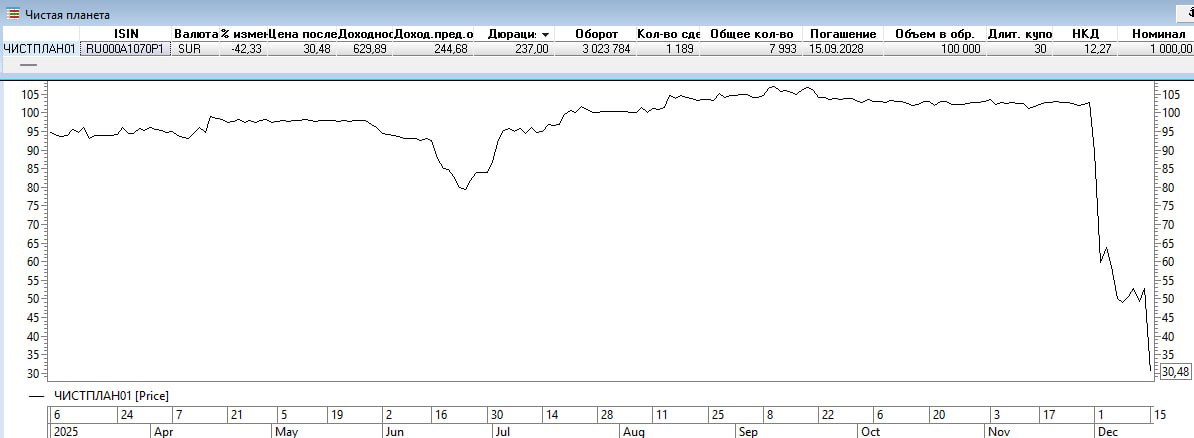Click the Погашение column header
Image resolution: width=1194 pixels, height=438 pixels.
coord(842,34)
